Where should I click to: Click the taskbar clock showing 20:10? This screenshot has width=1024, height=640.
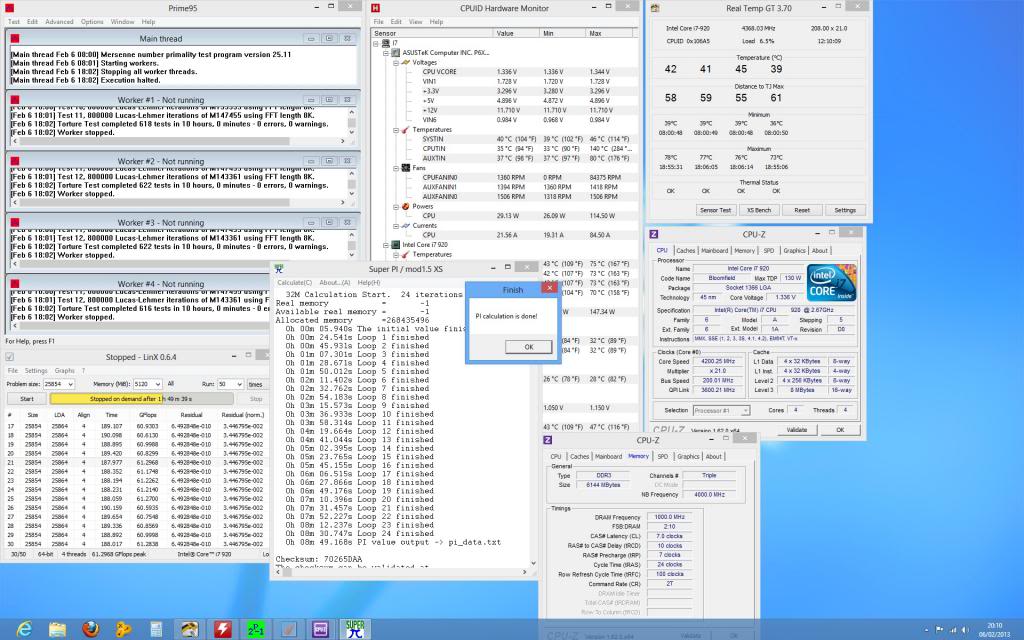tap(994, 630)
